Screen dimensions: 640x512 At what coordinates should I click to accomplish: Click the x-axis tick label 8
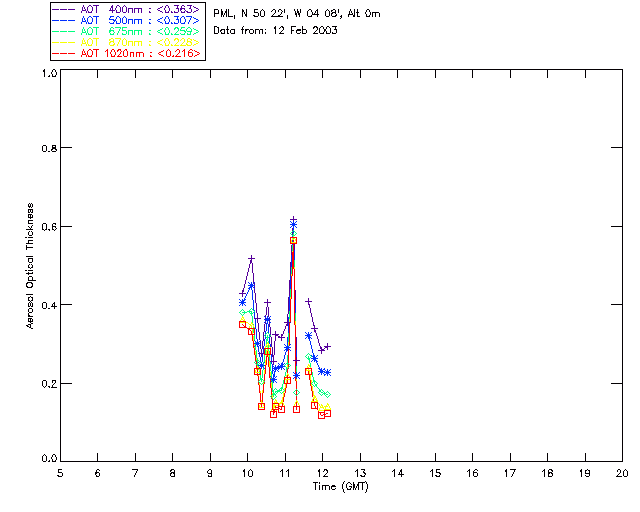tap(173, 473)
